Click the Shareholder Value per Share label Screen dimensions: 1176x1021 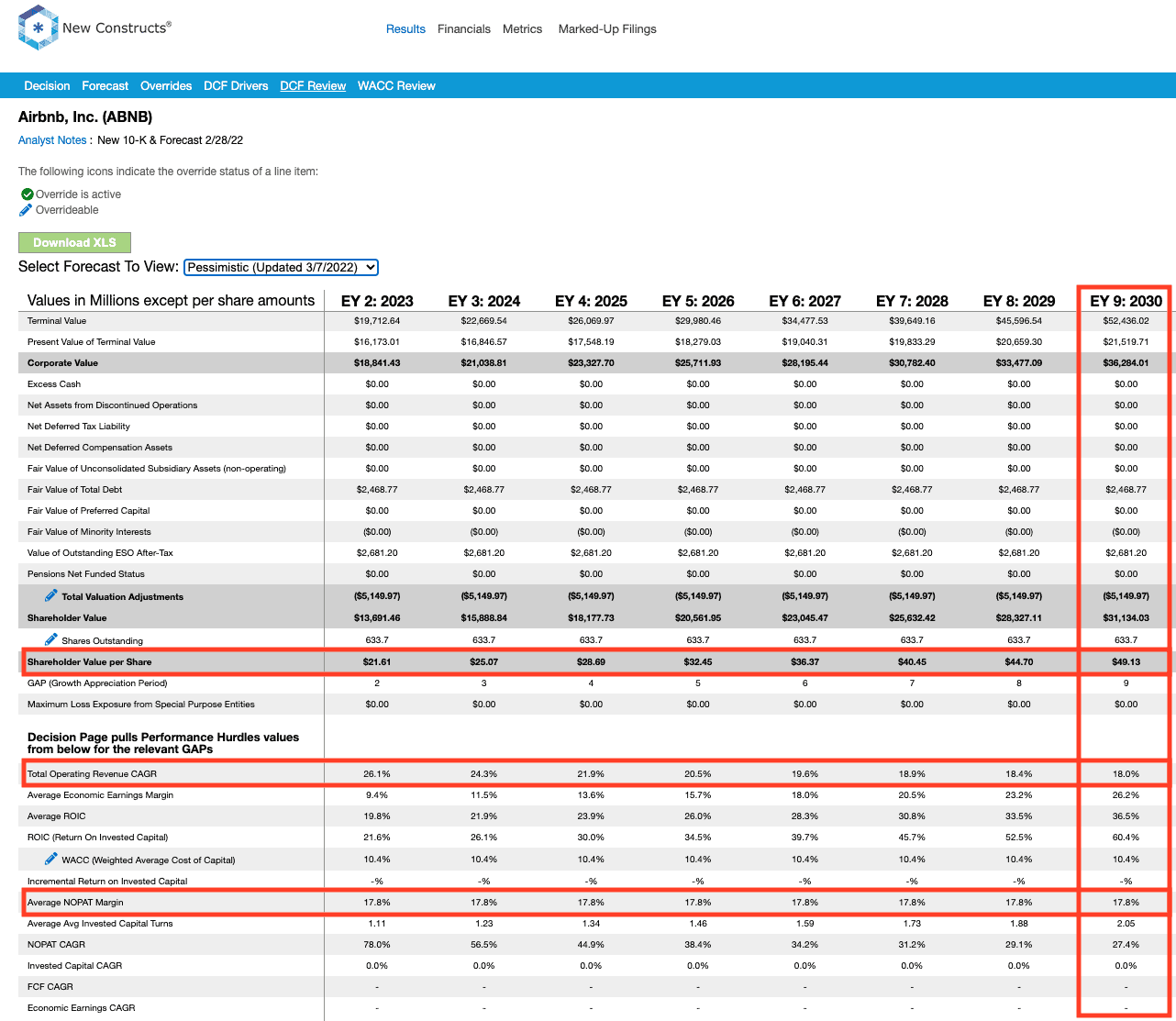[x=90, y=662]
